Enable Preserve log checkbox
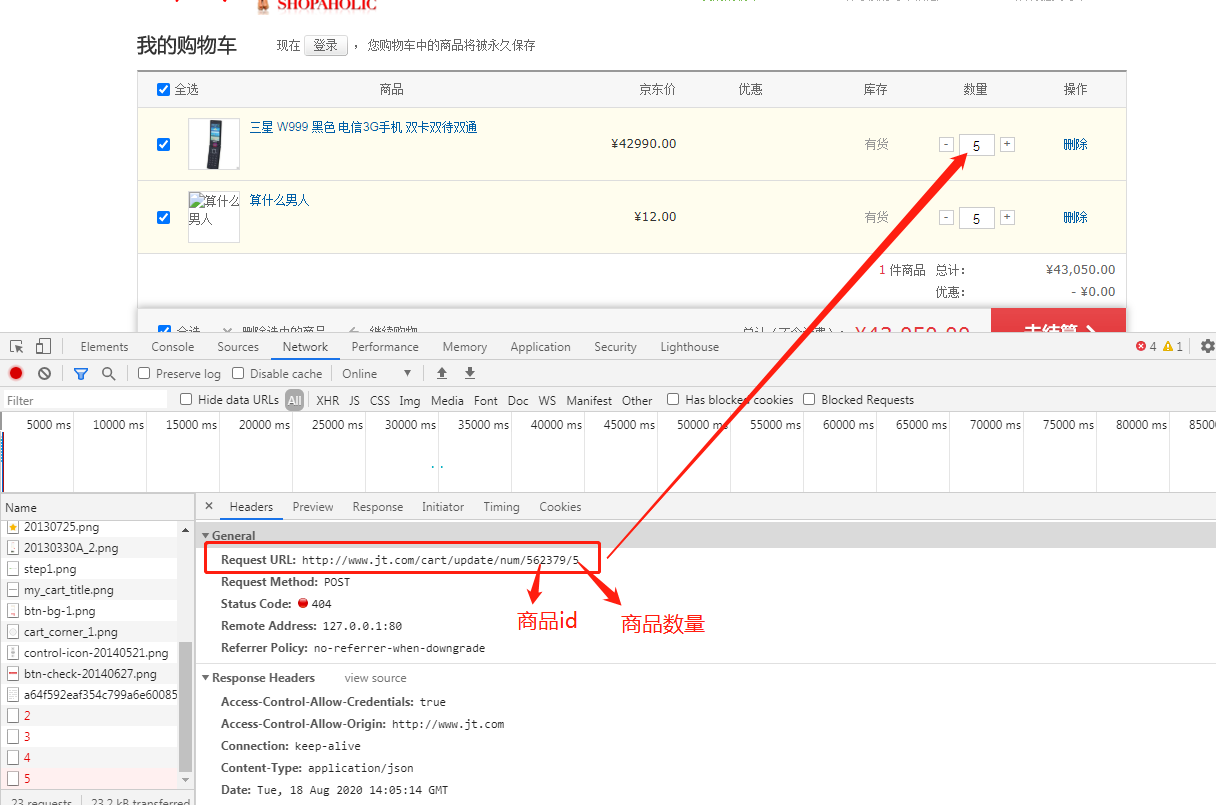The image size is (1216, 805). [145, 373]
